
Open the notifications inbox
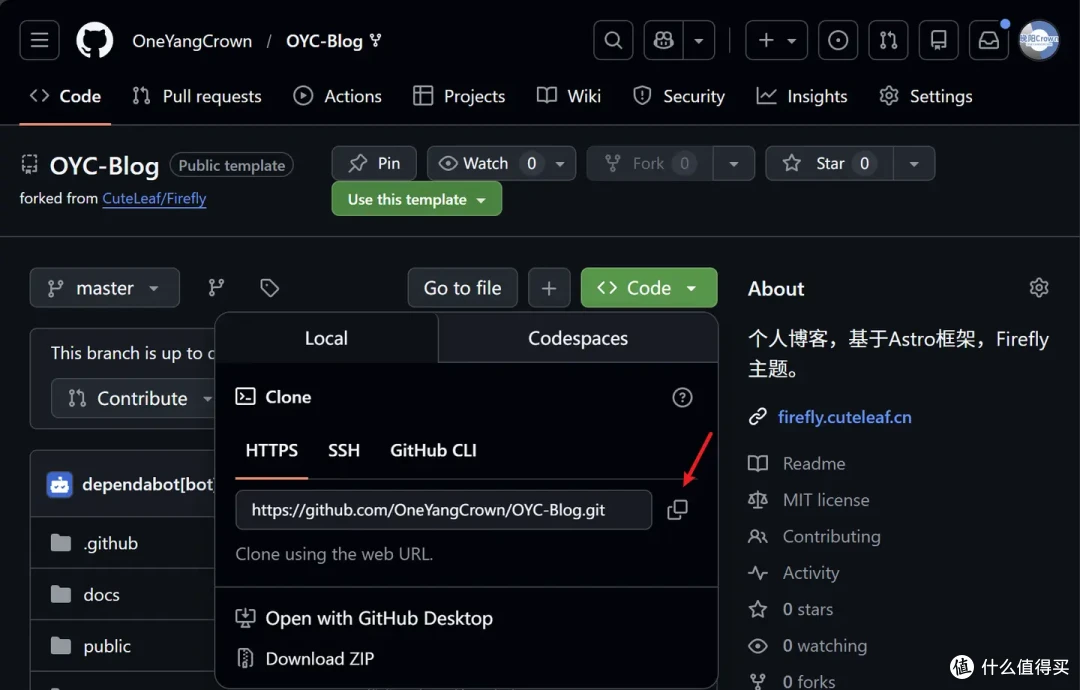coord(989,41)
